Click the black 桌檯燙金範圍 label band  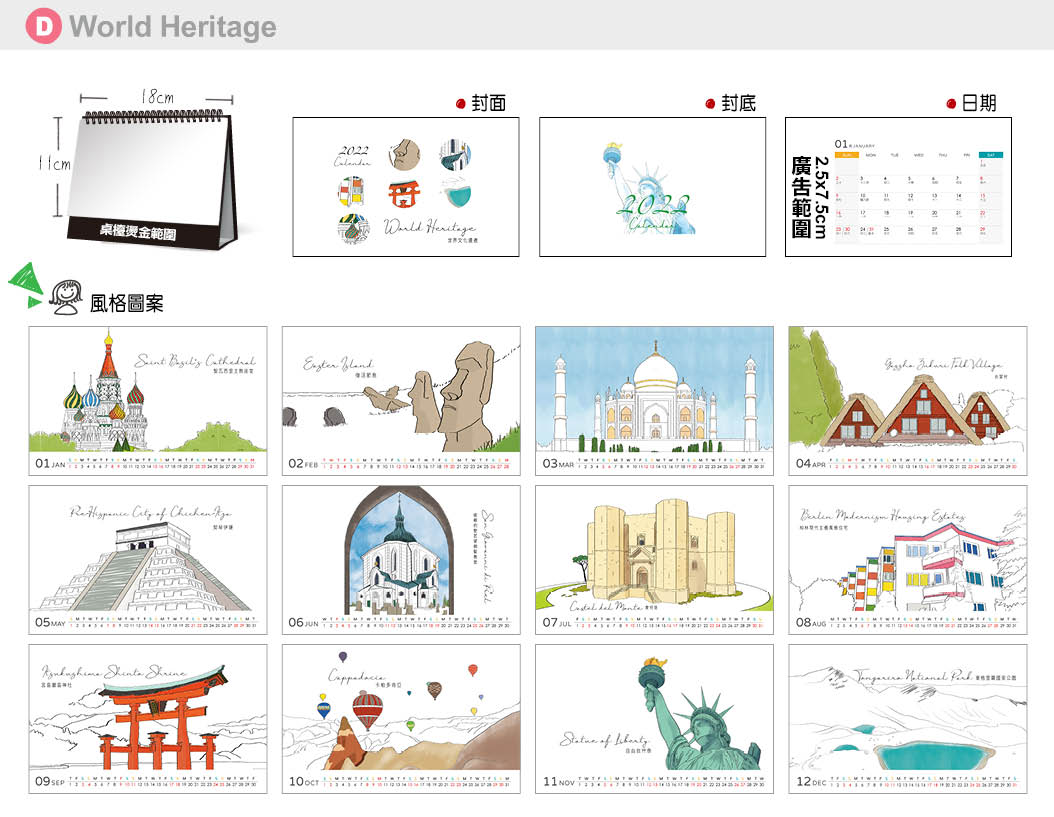[139, 232]
